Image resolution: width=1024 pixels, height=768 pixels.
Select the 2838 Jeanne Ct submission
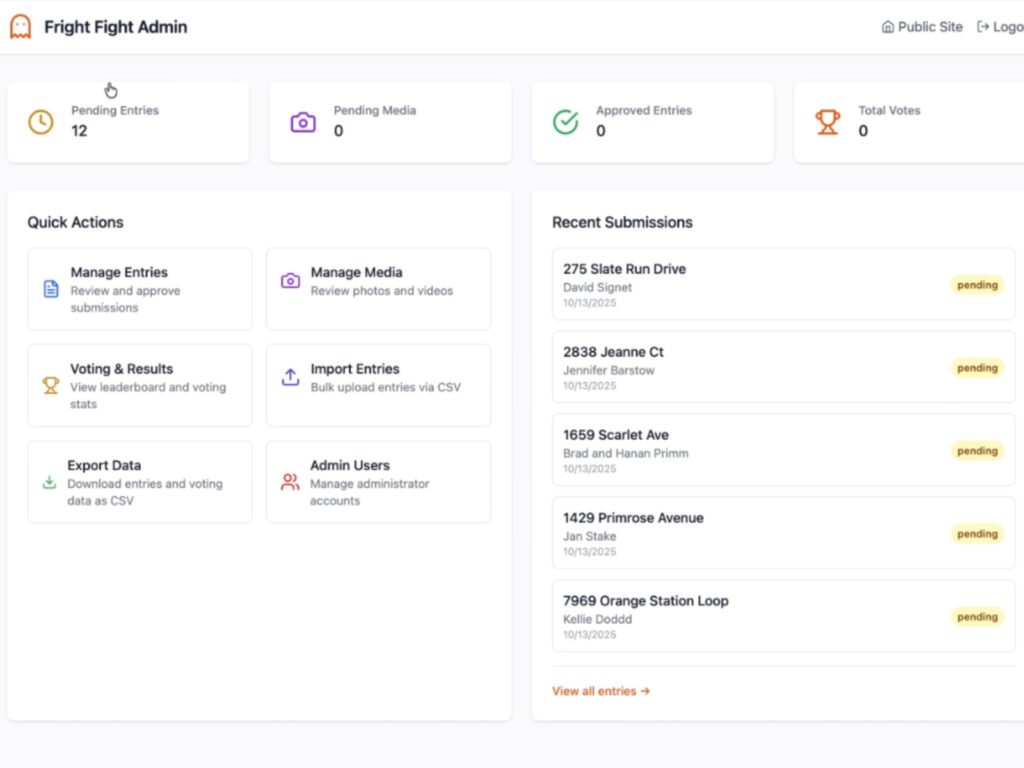(783, 367)
